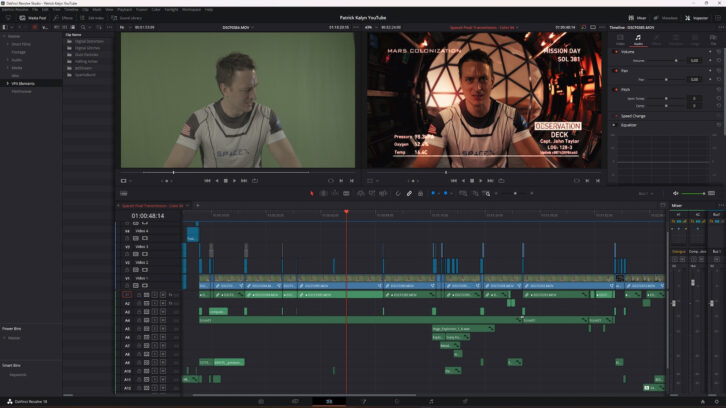The height and width of the screenshot is (408, 726).
Task: Toggle timeline snapping
Action: click(x=398, y=194)
